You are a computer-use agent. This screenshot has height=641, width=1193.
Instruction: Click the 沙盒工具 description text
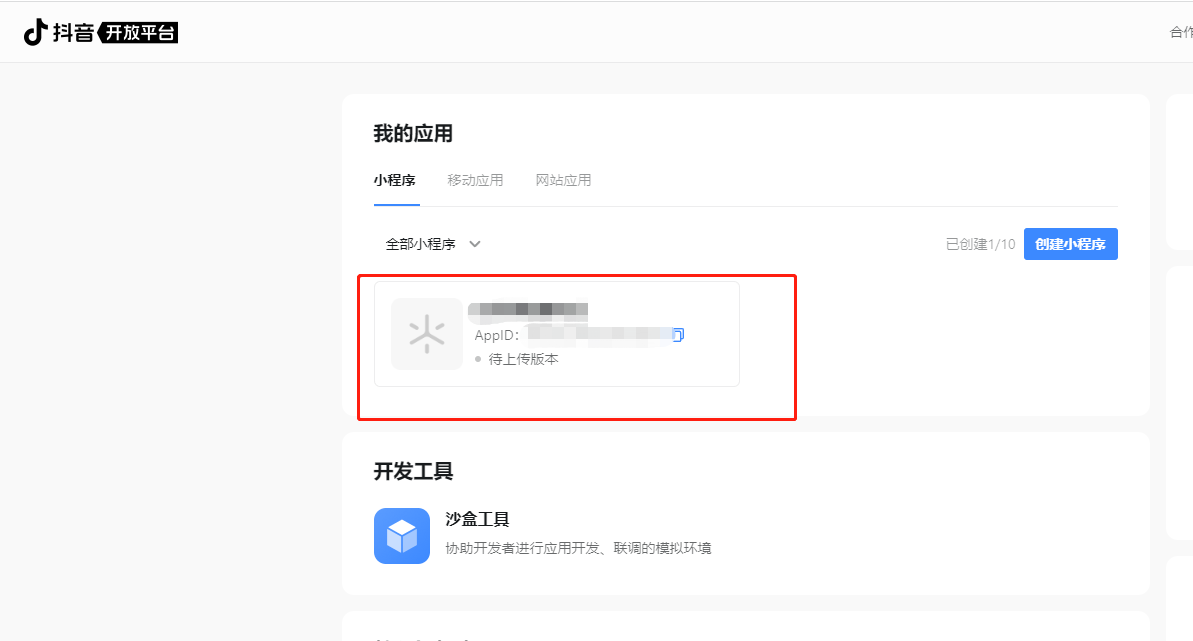578,548
